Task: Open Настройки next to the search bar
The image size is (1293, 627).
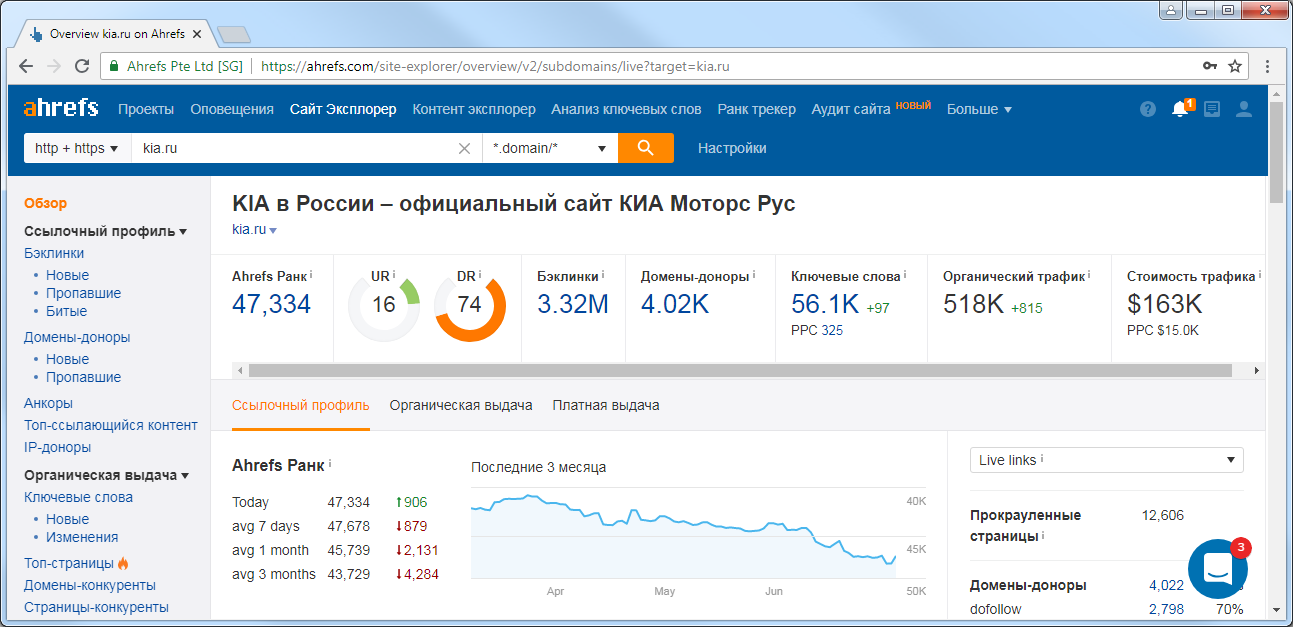Action: (732, 148)
